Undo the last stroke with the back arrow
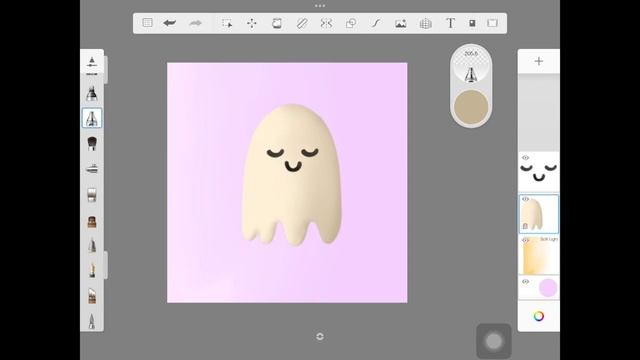The width and height of the screenshot is (640, 360). click(x=170, y=23)
